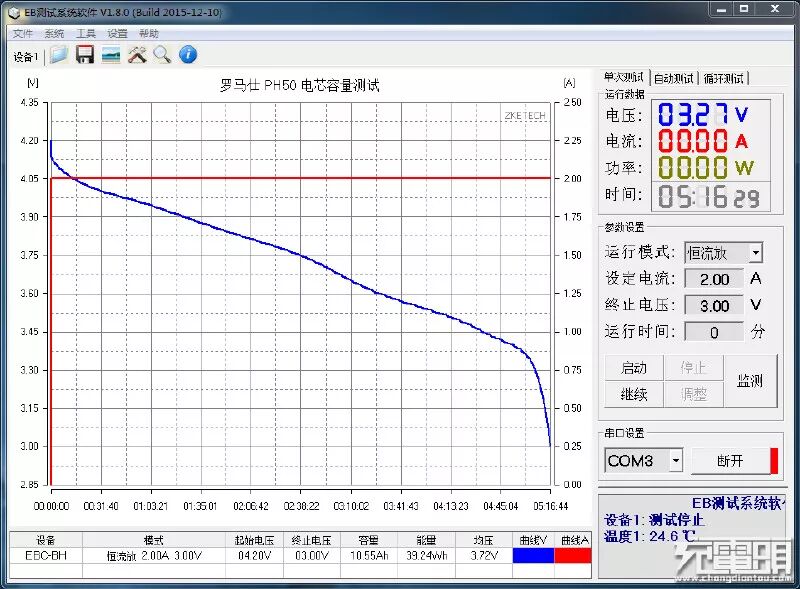Image resolution: width=800 pixels, height=589 pixels.
Task: Open the folder icon in the toolbar
Action: pos(59,55)
